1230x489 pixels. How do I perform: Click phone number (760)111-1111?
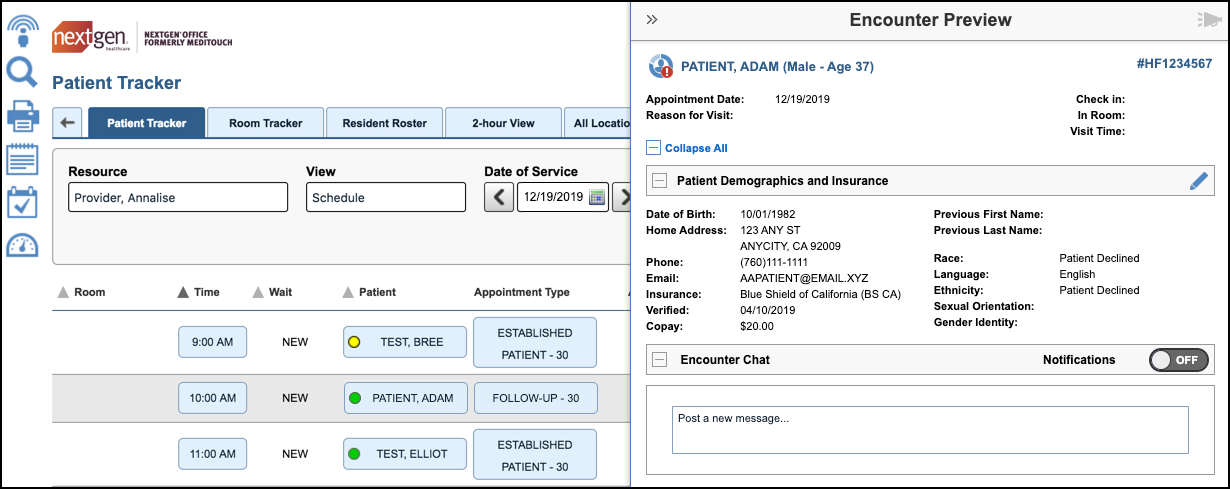click(x=772, y=262)
